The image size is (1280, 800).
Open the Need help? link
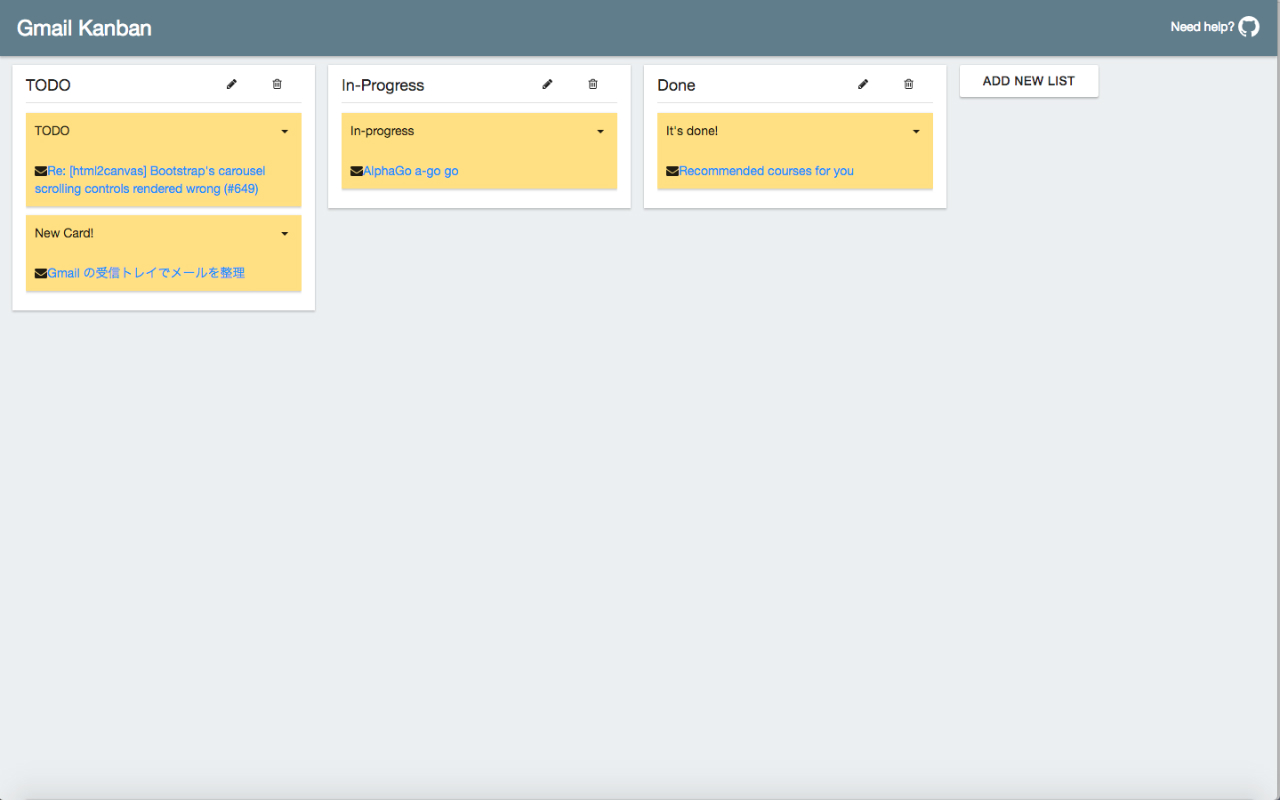coord(1202,27)
